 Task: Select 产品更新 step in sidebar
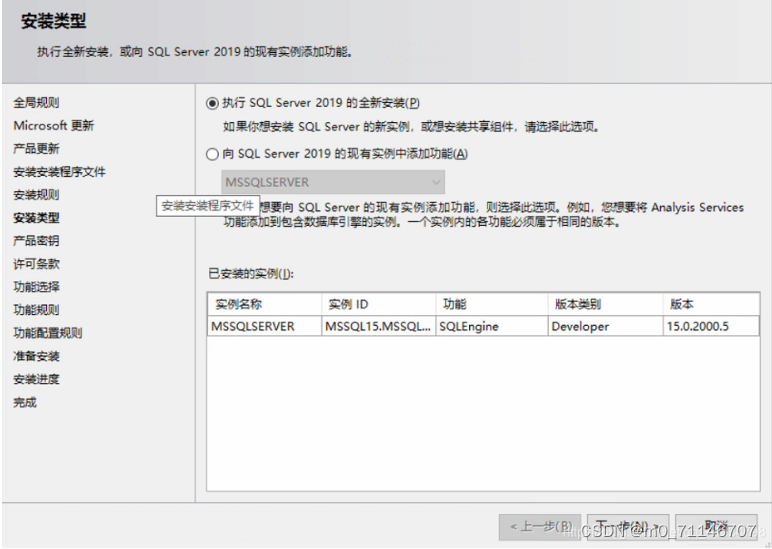[x=36, y=149]
